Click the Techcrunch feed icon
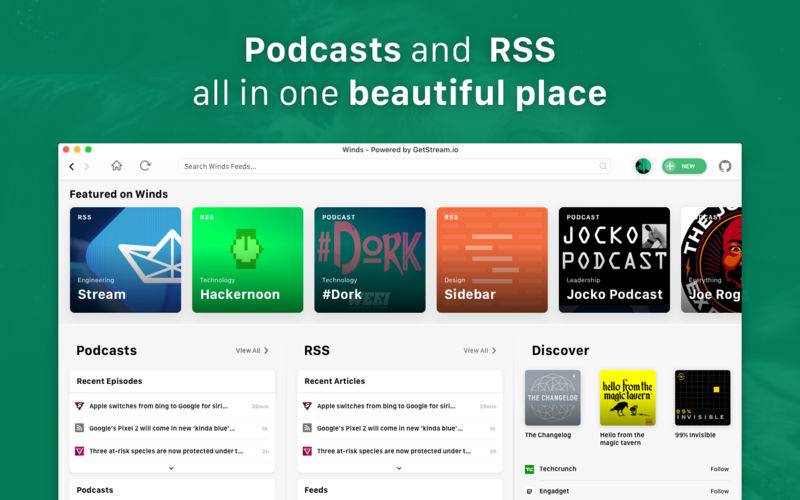The height and width of the screenshot is (500, 800). coord(530,469)
